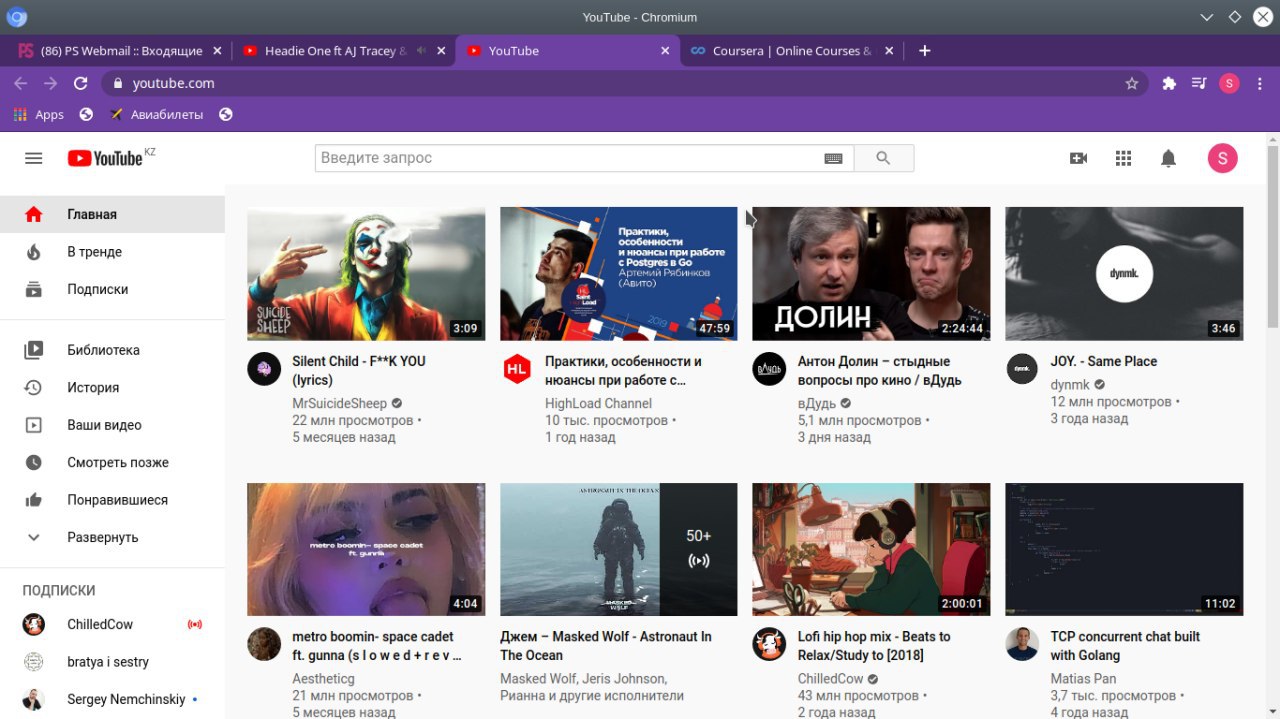Open Понравившиеся in the sidebar
Screen dimensions: 1280x719
(112, 500)
